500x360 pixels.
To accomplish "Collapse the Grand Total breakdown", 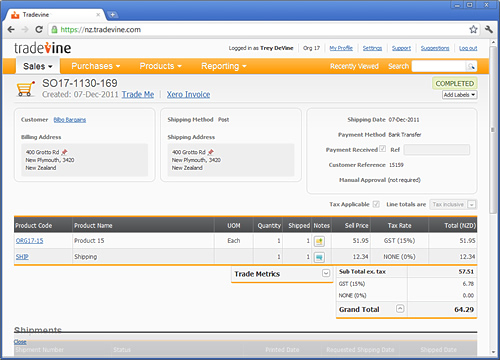I will [400, 309].
